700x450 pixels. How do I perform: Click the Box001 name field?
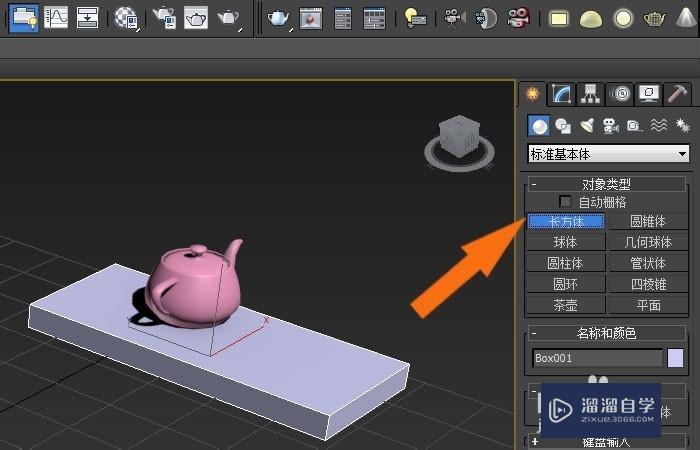coord(597,358)
